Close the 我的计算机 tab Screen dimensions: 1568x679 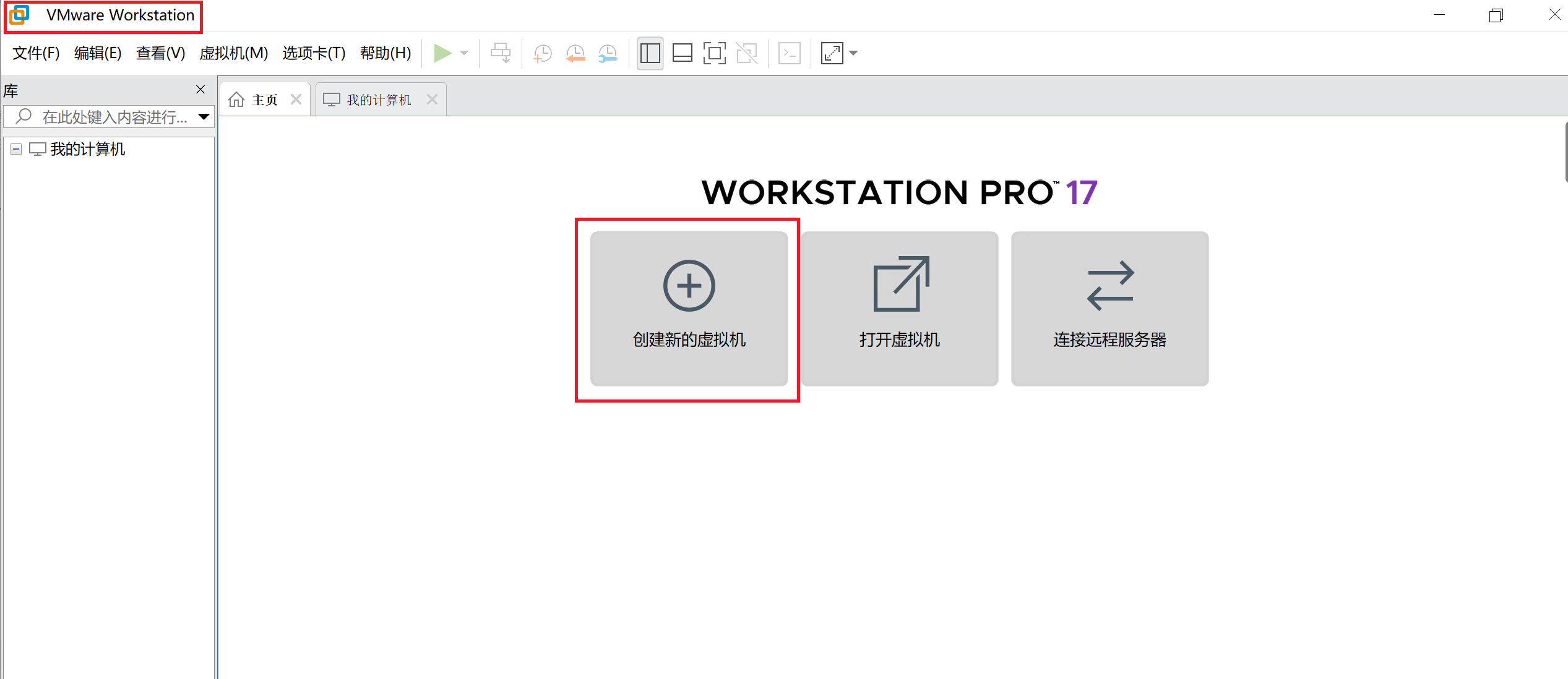tap(432, 100)
